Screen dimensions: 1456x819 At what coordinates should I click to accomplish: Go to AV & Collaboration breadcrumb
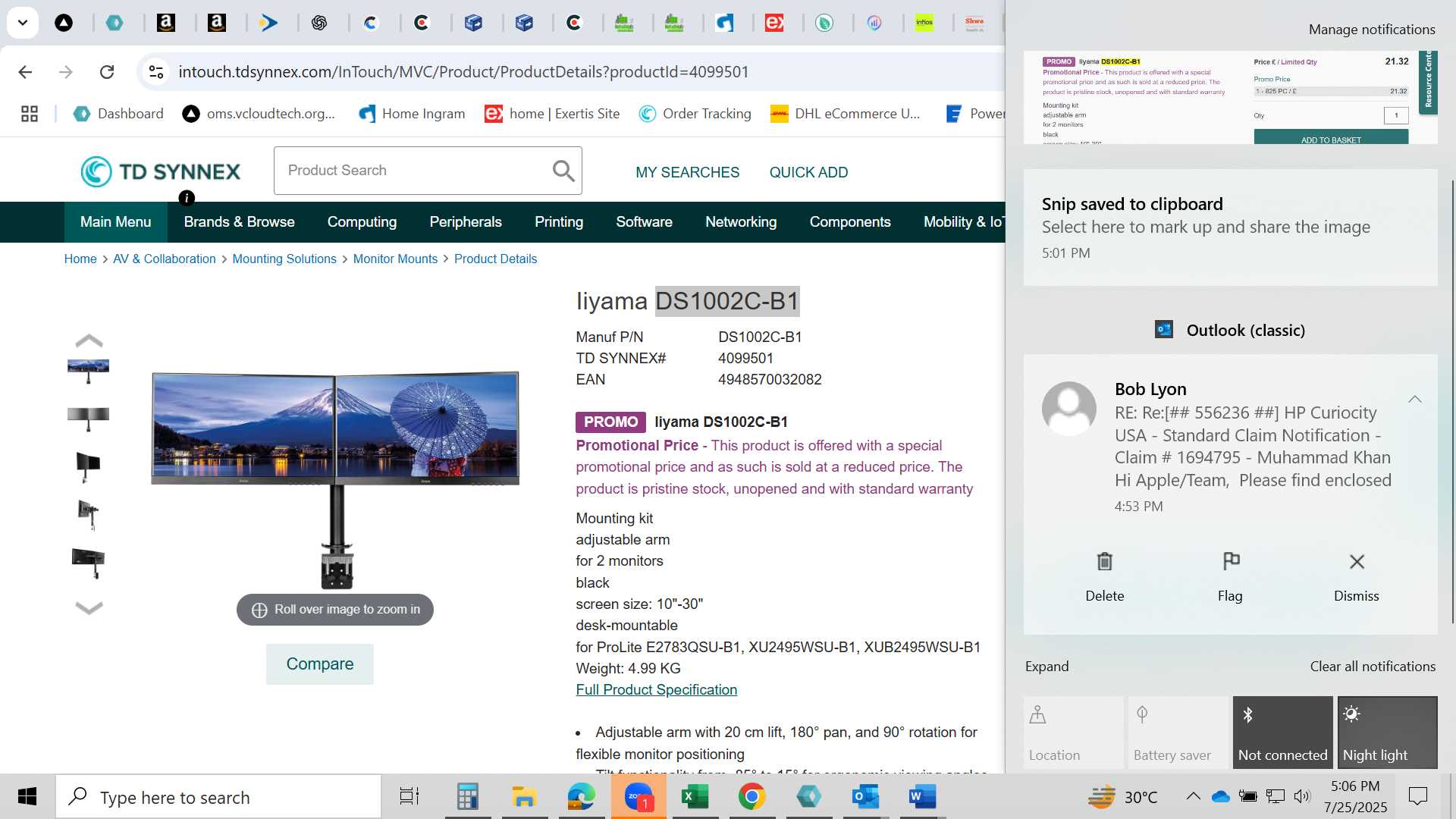164,259
